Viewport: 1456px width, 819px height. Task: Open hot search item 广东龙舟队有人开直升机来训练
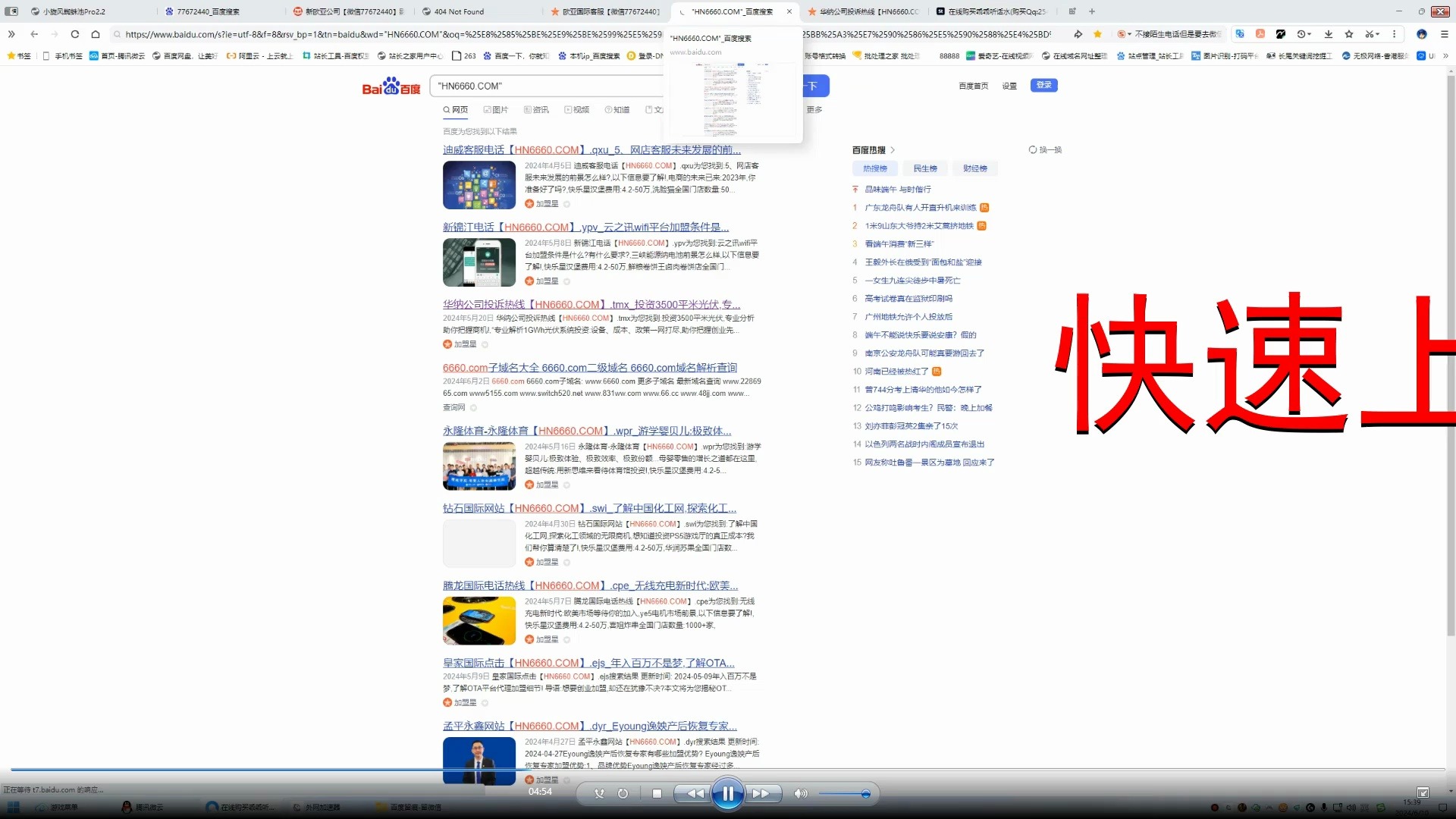(x=921, y=207)
